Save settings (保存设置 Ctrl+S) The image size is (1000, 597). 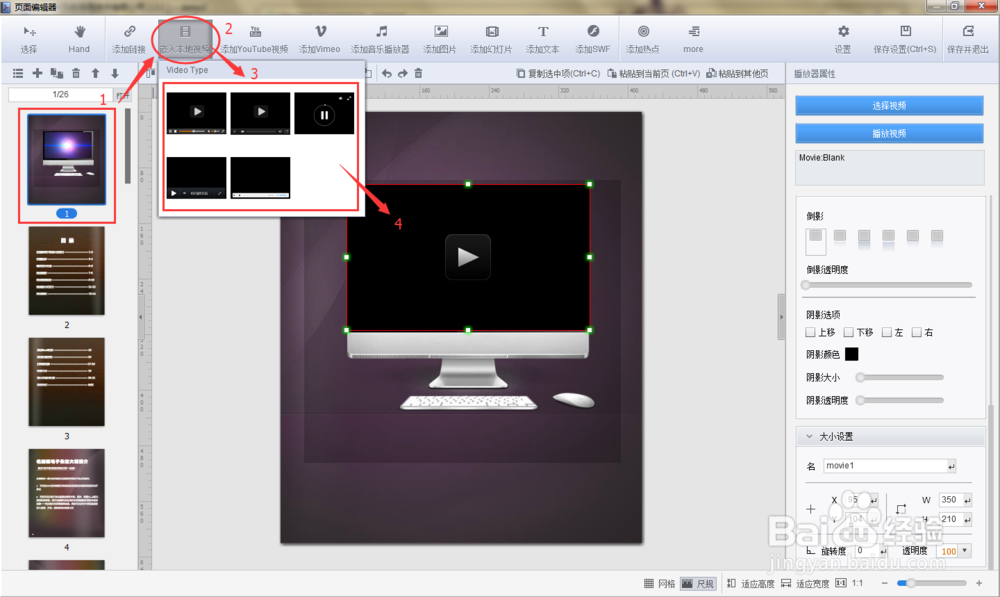pos(905,39)
